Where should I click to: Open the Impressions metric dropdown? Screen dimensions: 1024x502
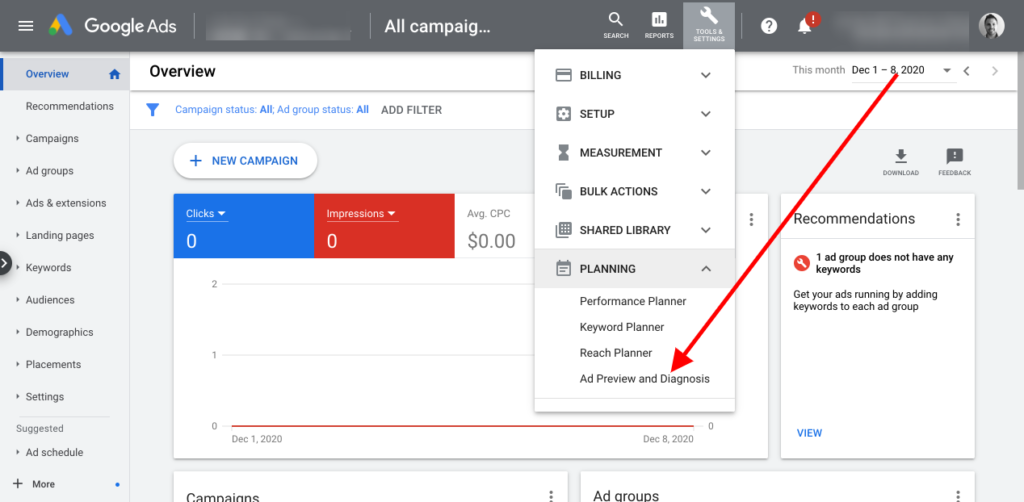click(x=362, y=213)
